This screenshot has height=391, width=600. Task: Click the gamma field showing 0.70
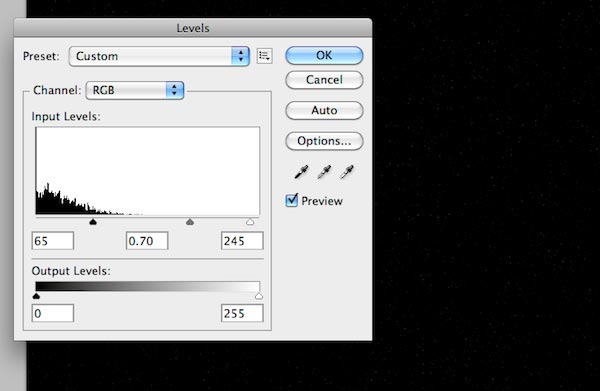click(147, 241)
